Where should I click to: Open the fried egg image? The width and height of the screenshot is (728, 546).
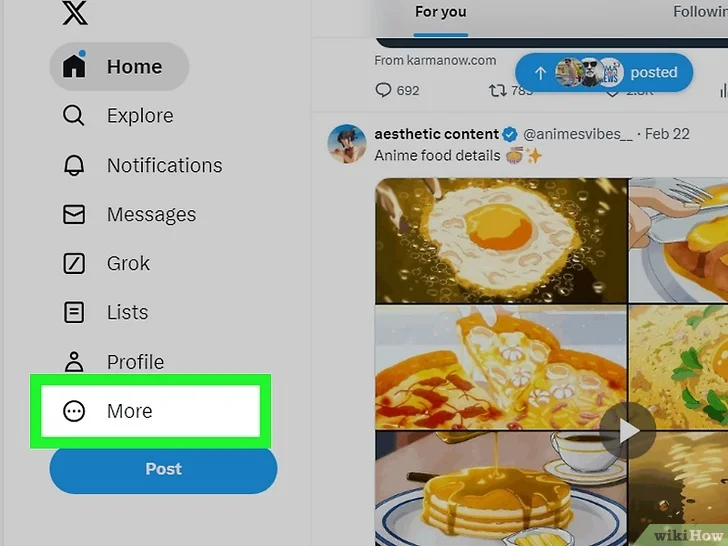coord(501,240)
